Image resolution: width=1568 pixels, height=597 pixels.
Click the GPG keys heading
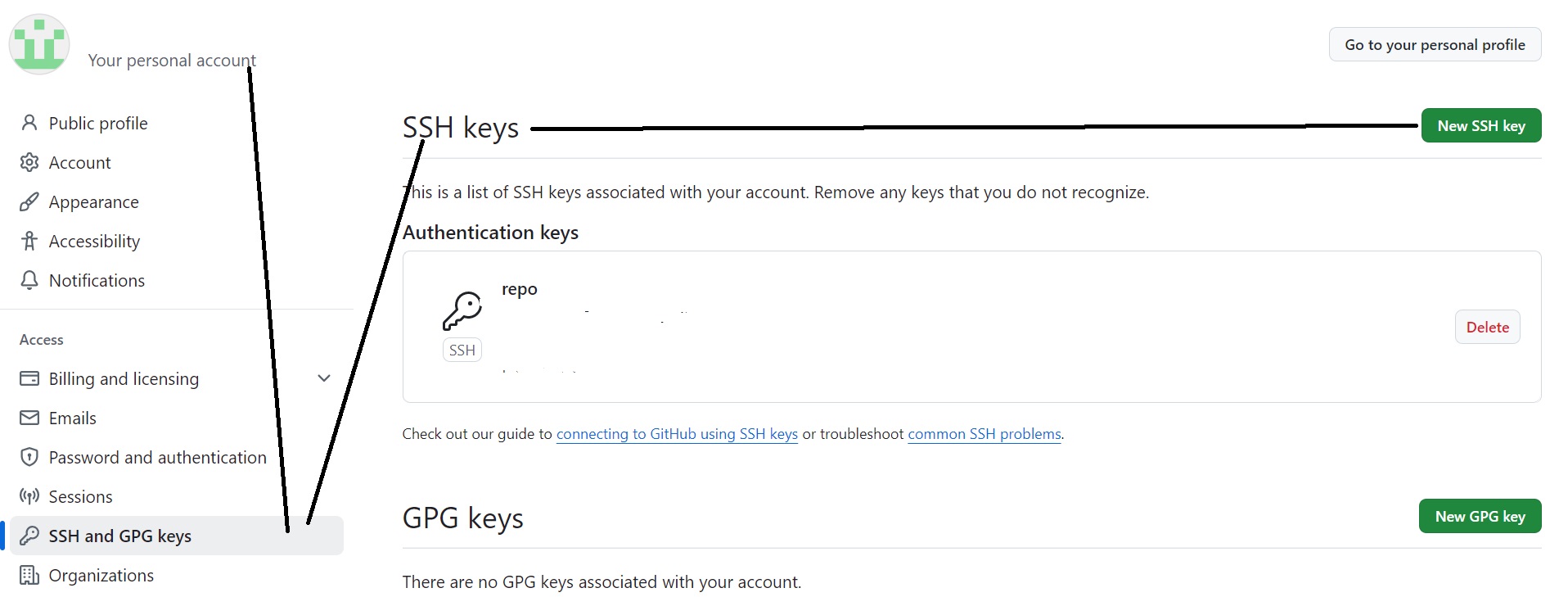click(x=462, y=518)
